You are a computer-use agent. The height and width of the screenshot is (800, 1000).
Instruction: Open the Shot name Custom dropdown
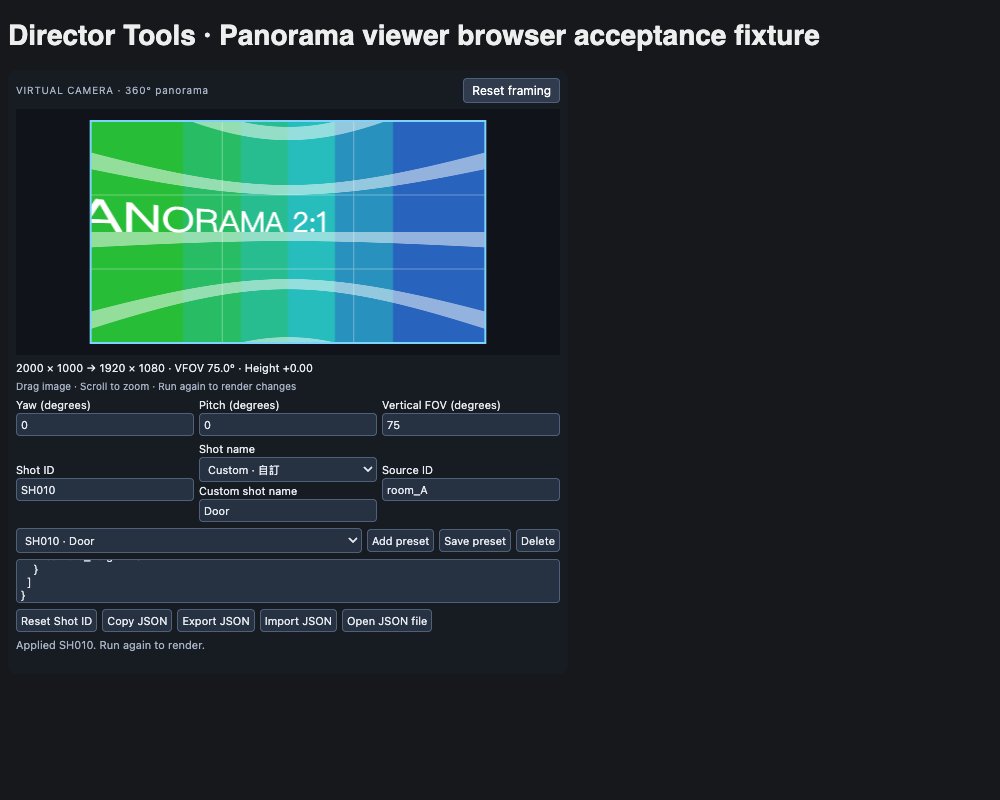(x=288, y=470)
